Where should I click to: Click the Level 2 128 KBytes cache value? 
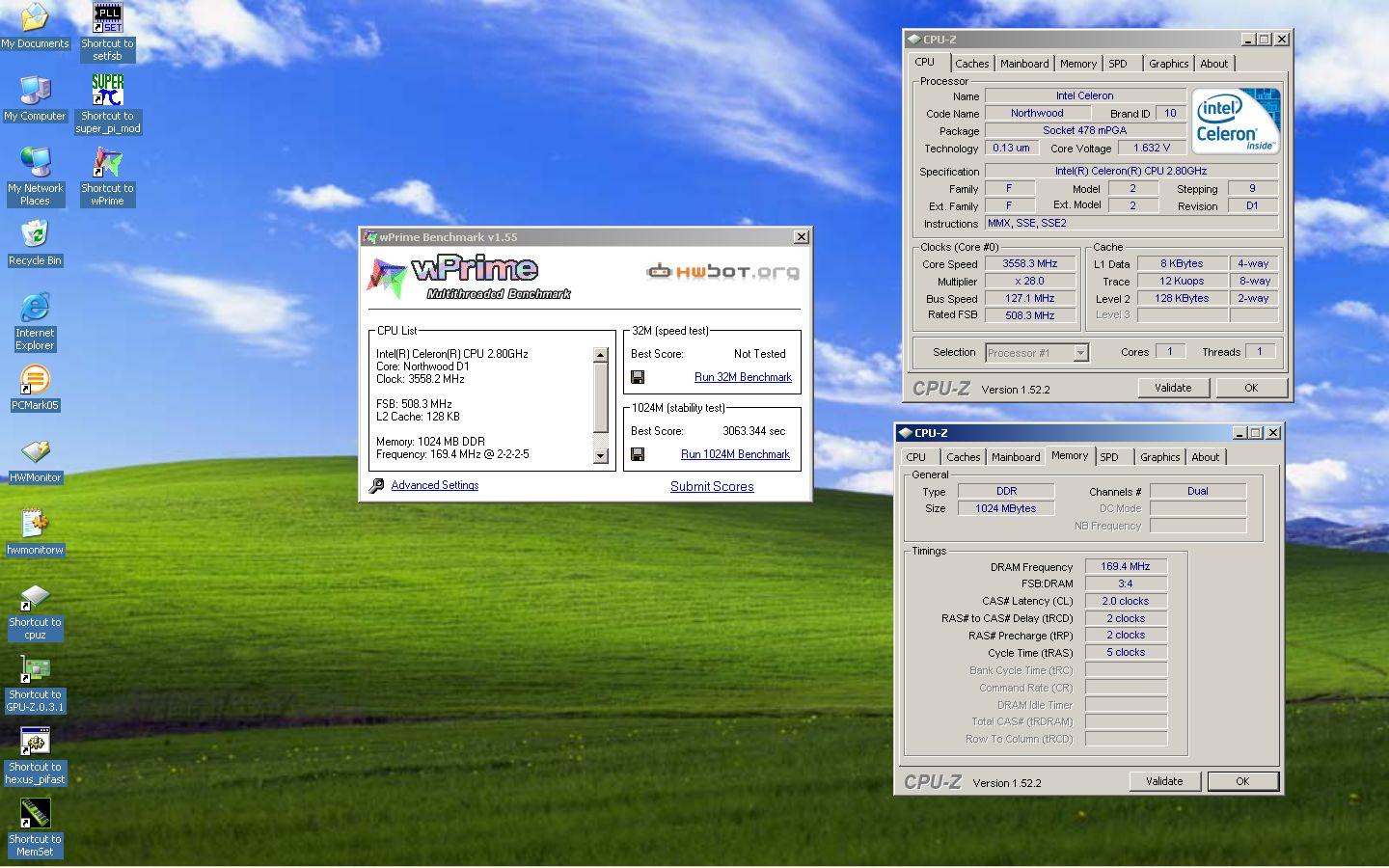pos(1182,298)
